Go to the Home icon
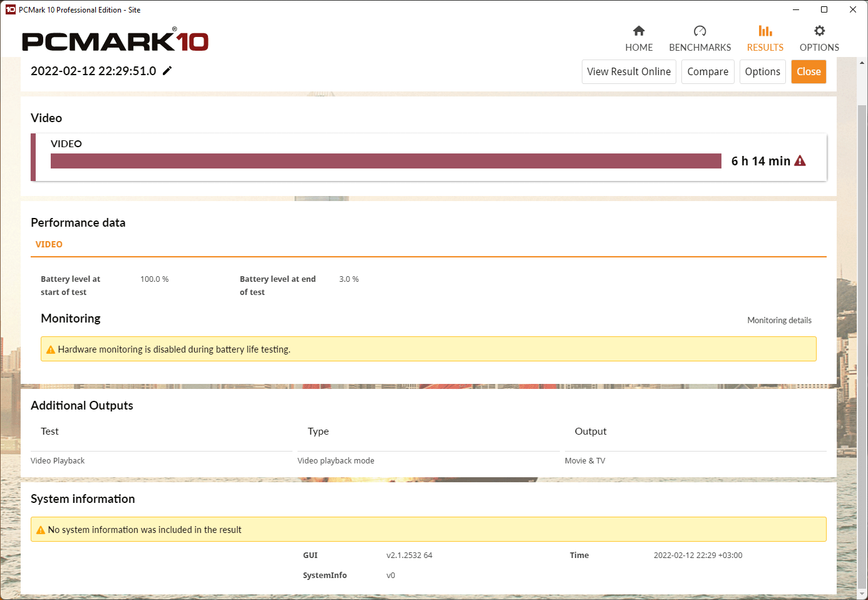 [639, 30]
